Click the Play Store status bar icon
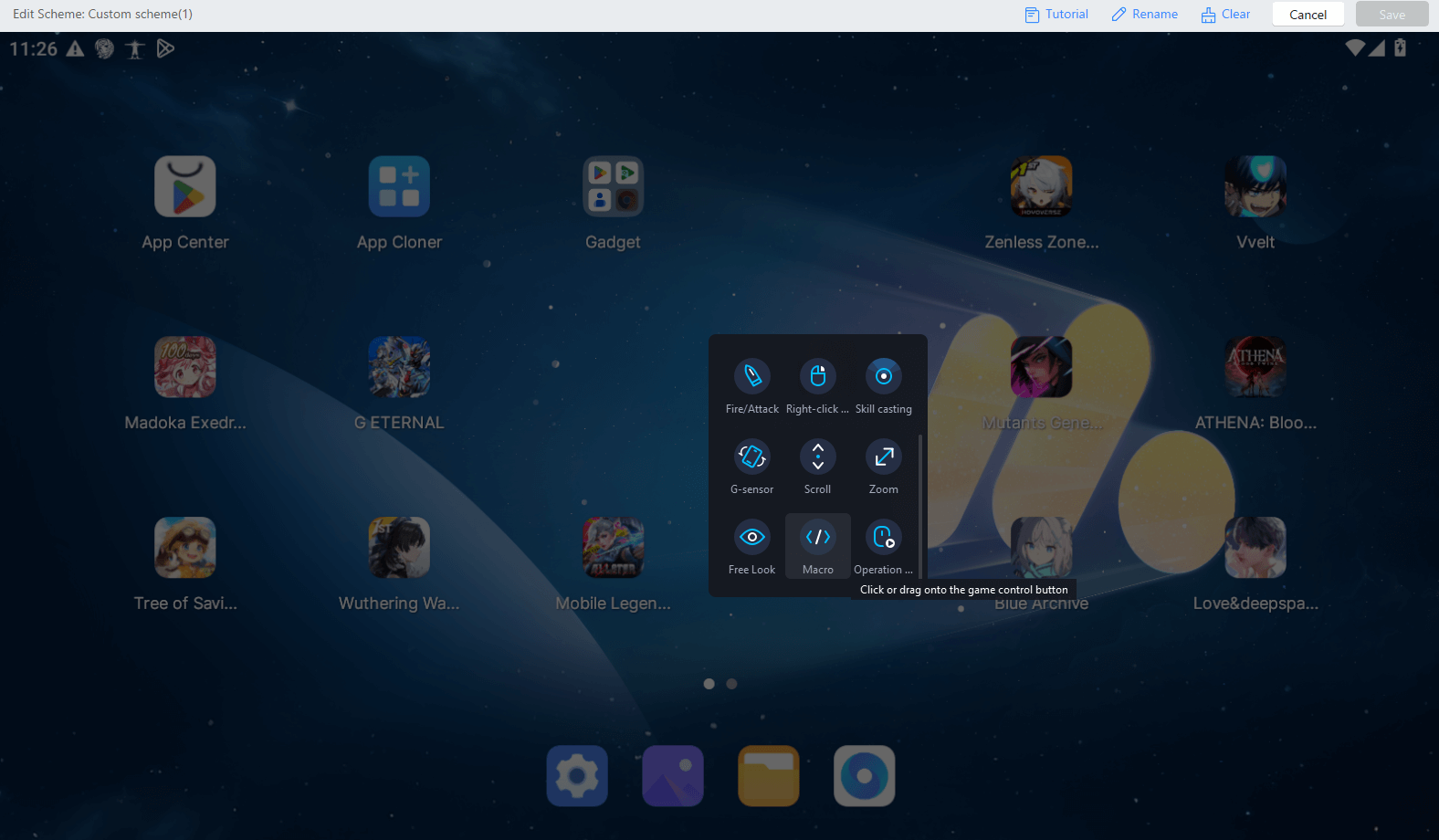Viewport: 1439px width, 840px height. point(165,48)
